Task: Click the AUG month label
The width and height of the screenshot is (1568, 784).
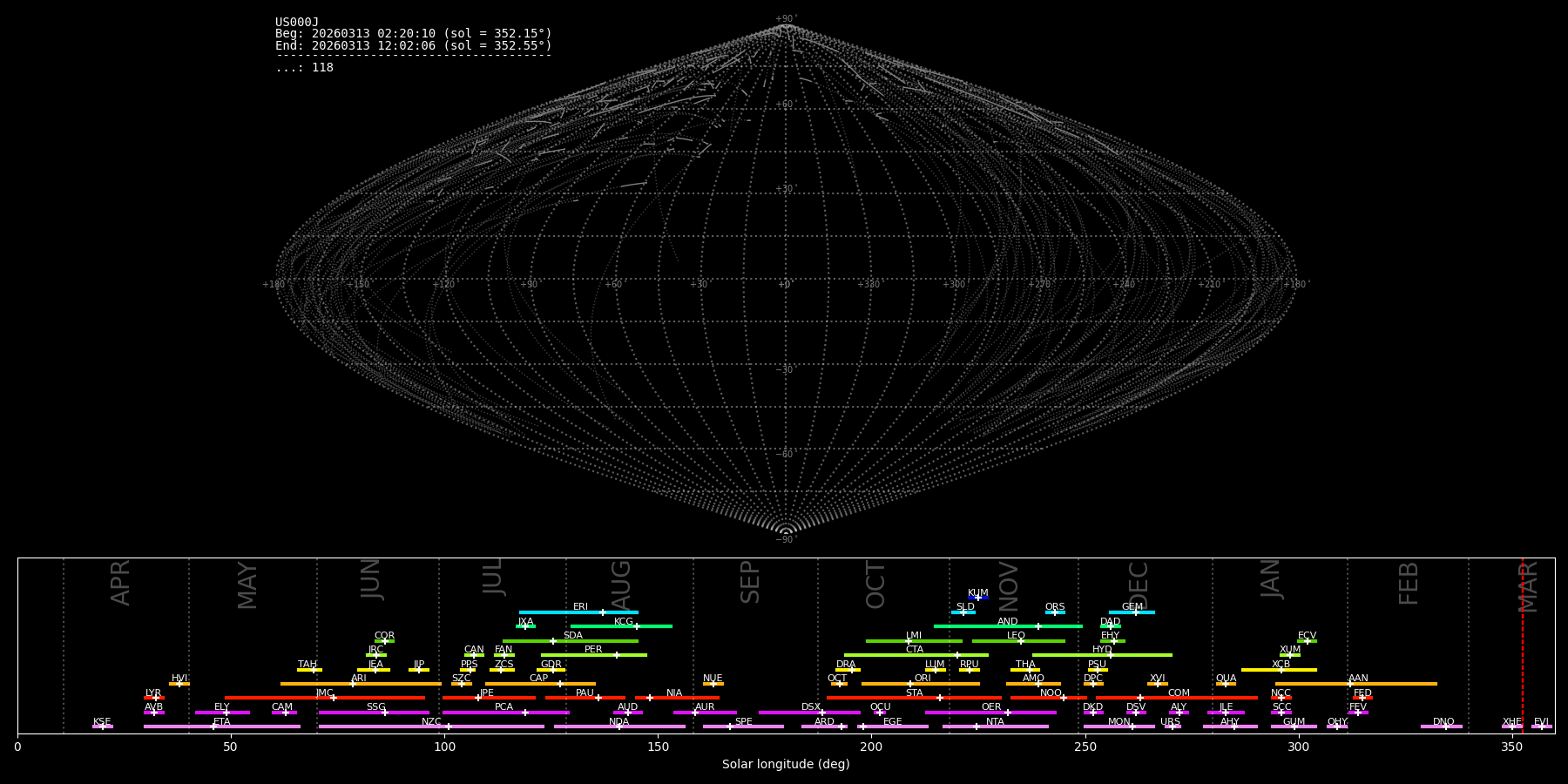Action: 621,586
